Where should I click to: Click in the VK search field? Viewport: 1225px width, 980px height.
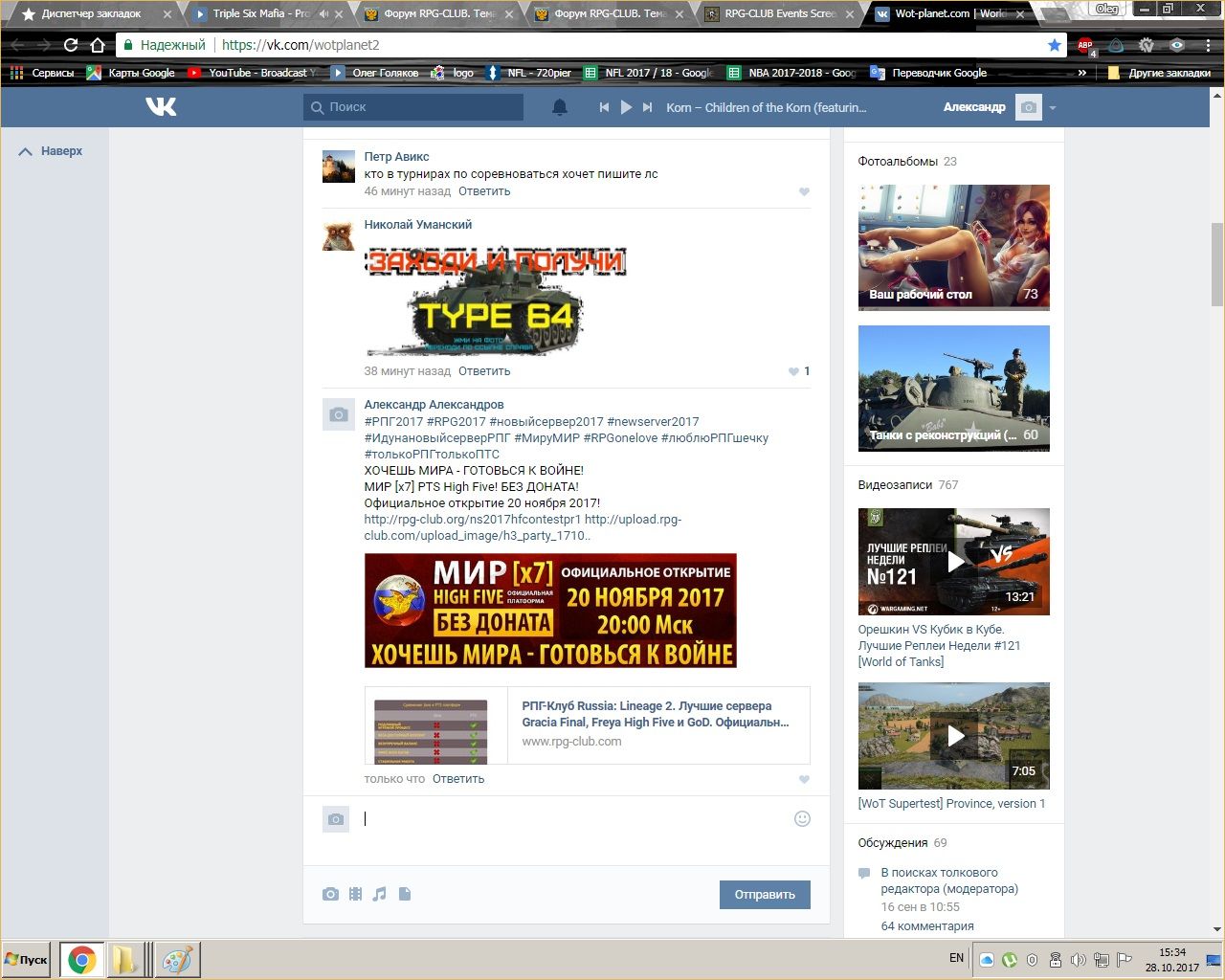[x=413, y=107]
